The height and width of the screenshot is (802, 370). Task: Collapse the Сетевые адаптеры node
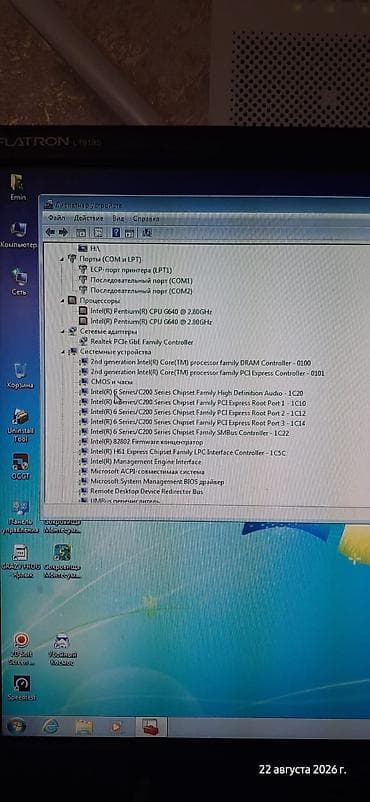[62, 331]
